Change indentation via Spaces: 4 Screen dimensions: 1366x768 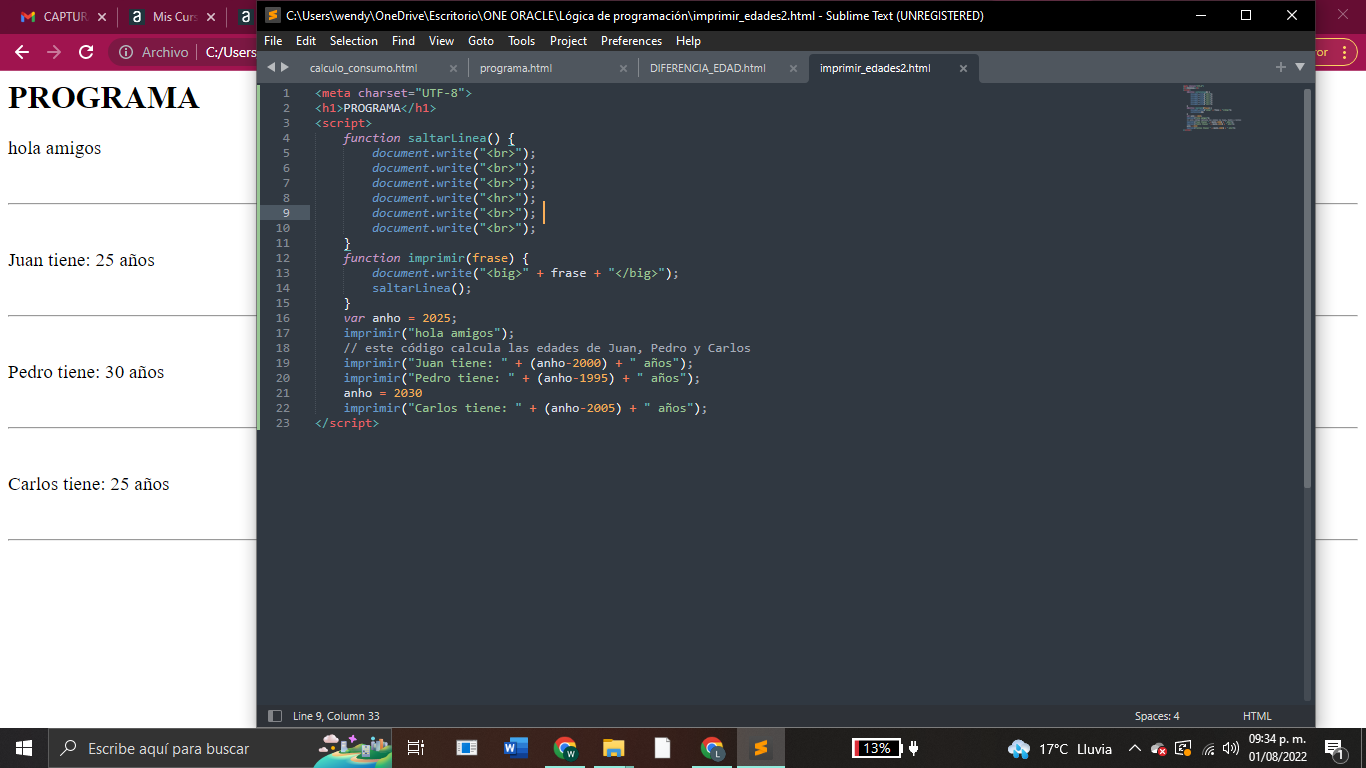[1157, 716]
